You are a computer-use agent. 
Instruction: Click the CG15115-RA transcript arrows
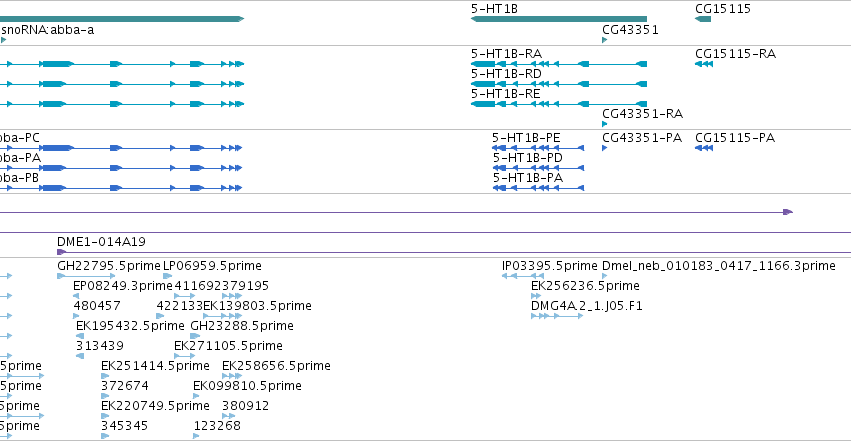[704, 64]
